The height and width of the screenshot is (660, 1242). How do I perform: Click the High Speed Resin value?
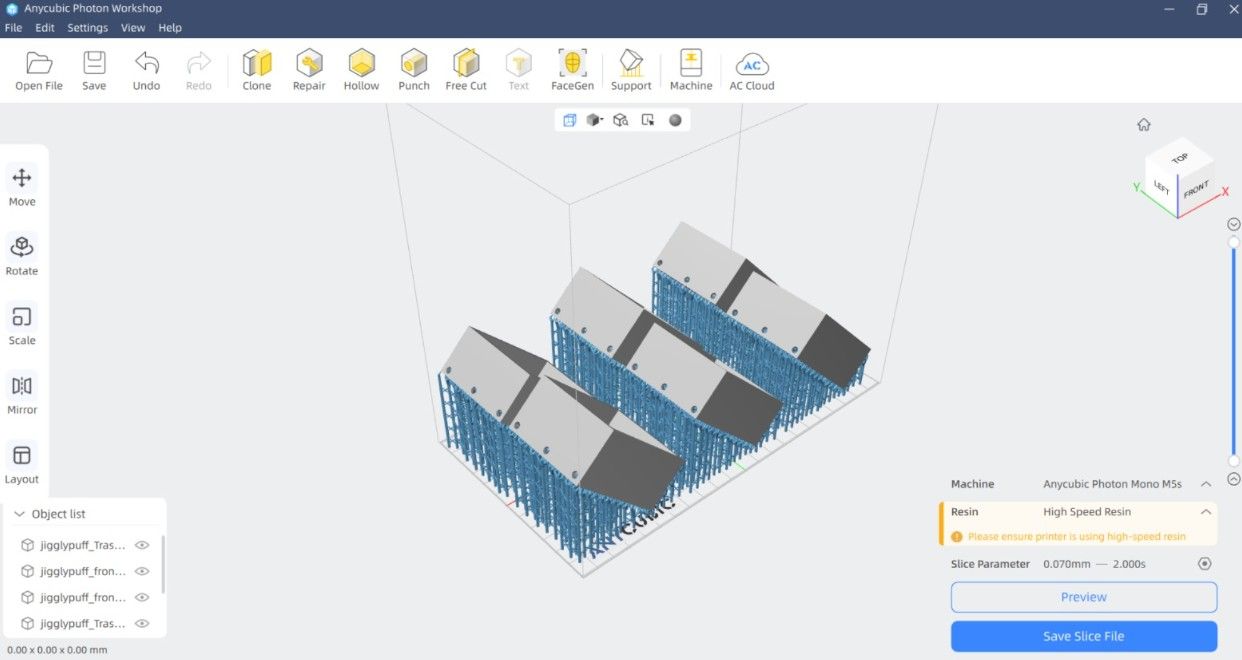(1087, 512)
